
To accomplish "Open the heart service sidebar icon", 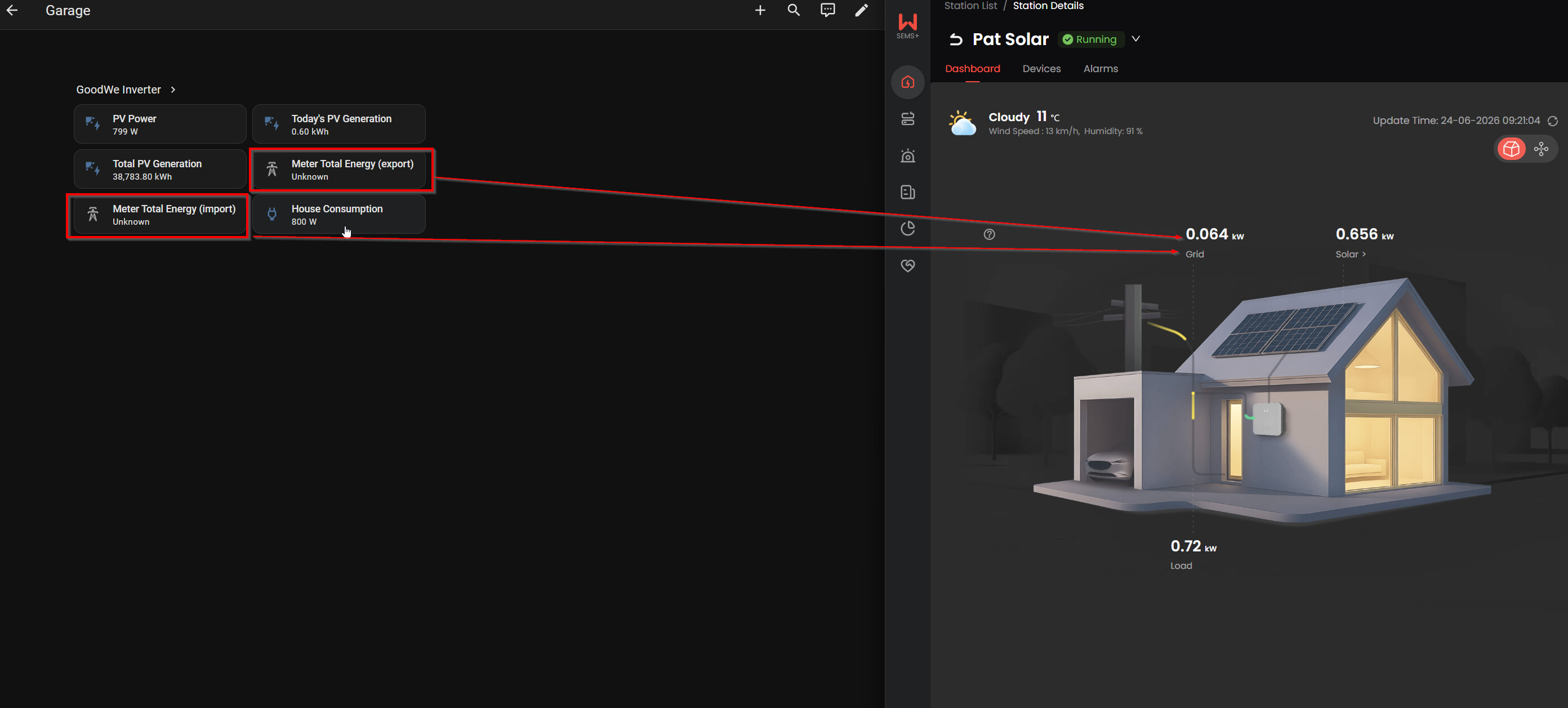I will point(907,265).
